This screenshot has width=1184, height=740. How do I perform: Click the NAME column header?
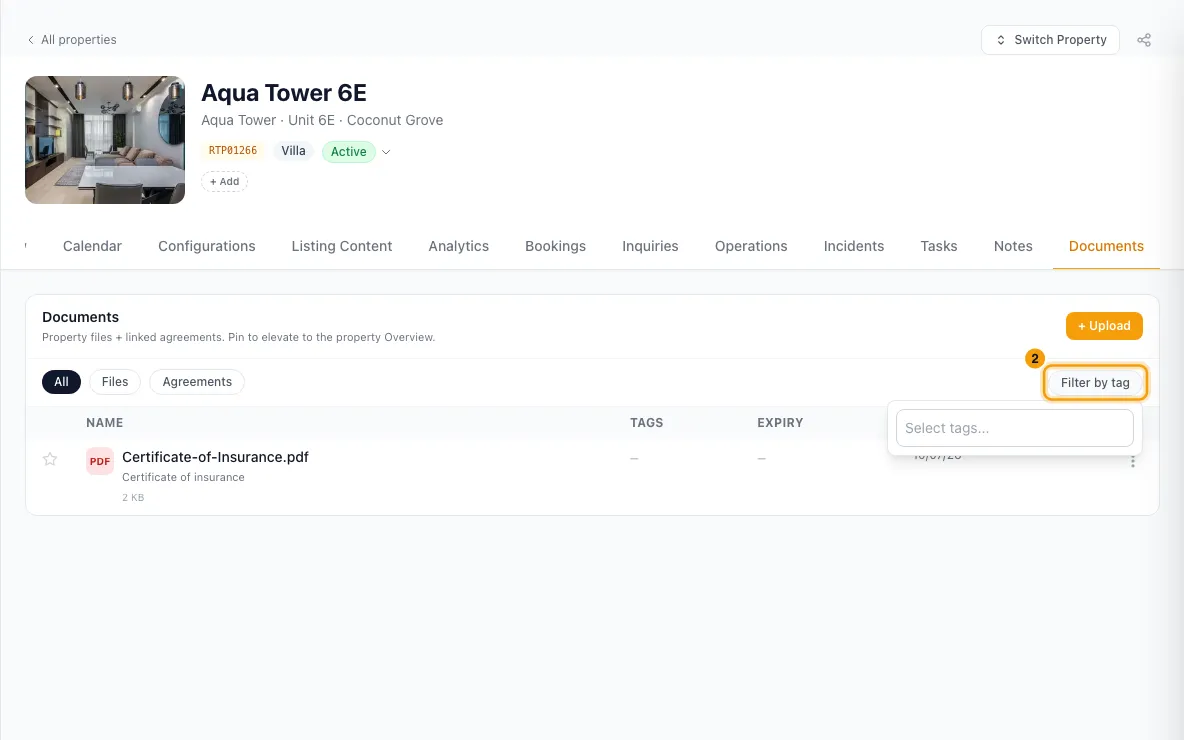point(104,423)
